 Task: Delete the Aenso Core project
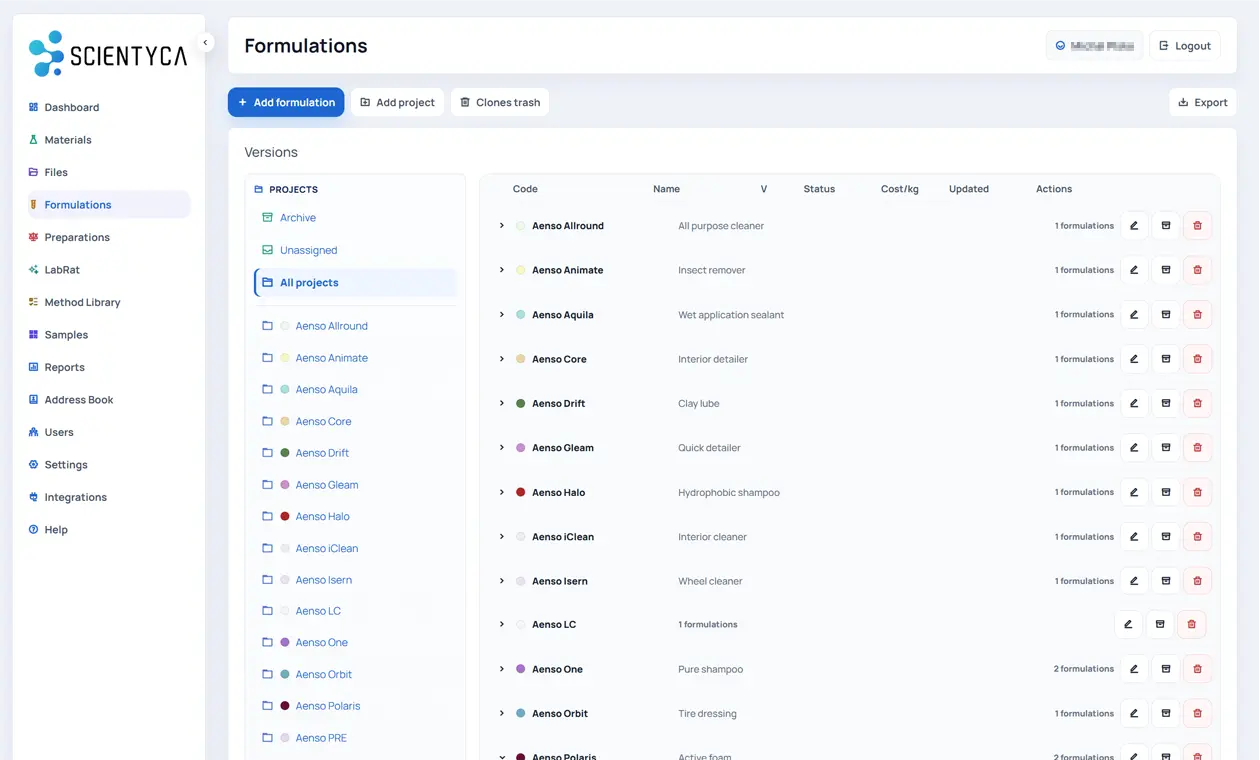click(1198, 359)
